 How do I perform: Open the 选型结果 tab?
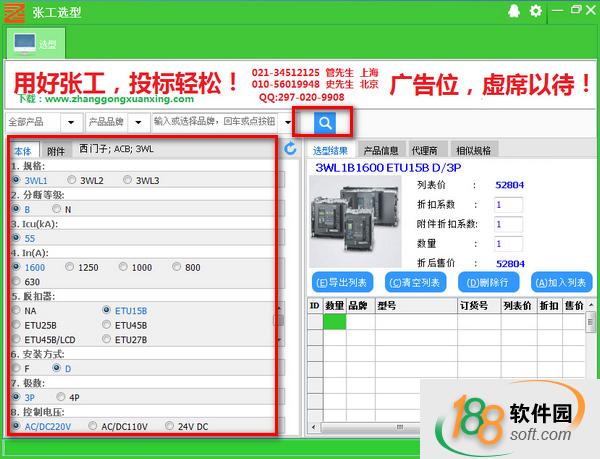click(x=330, y=150)
